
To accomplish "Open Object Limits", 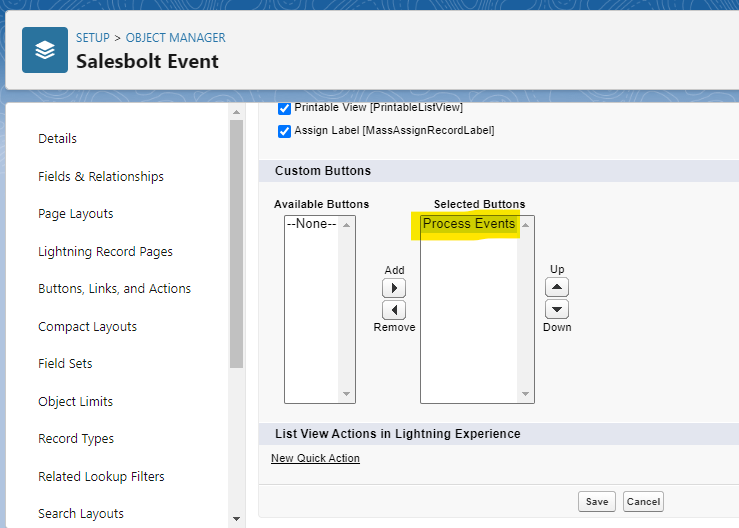I will coord(75,402).
